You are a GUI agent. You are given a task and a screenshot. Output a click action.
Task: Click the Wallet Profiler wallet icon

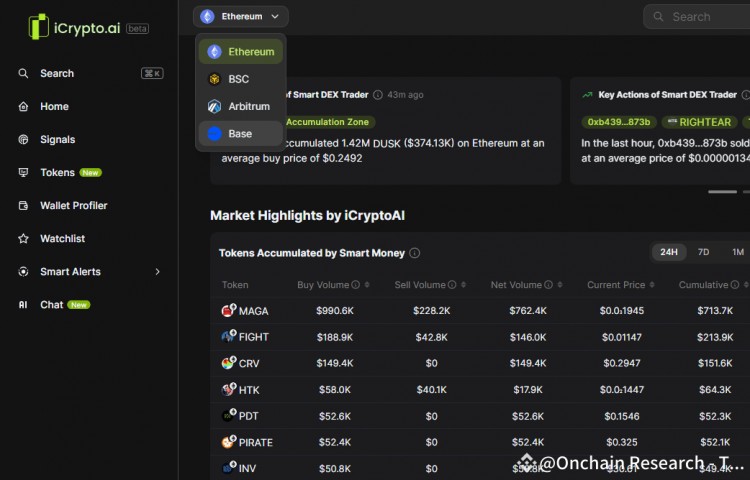[23, 206]
